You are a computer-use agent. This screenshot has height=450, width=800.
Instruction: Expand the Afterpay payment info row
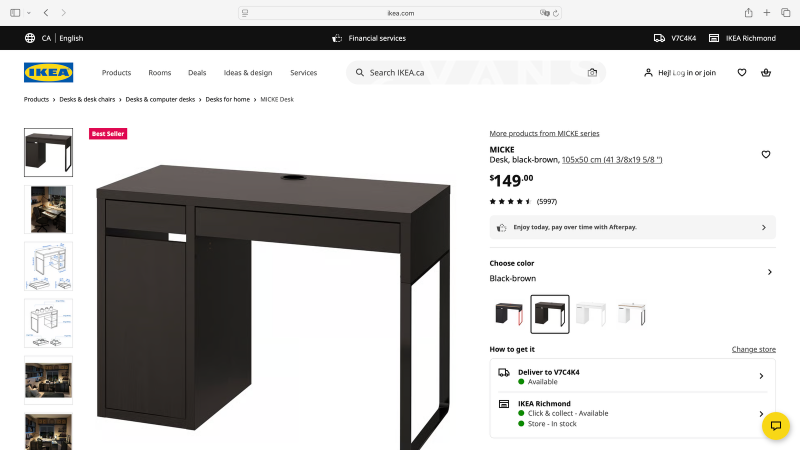(x=633, y=228)
